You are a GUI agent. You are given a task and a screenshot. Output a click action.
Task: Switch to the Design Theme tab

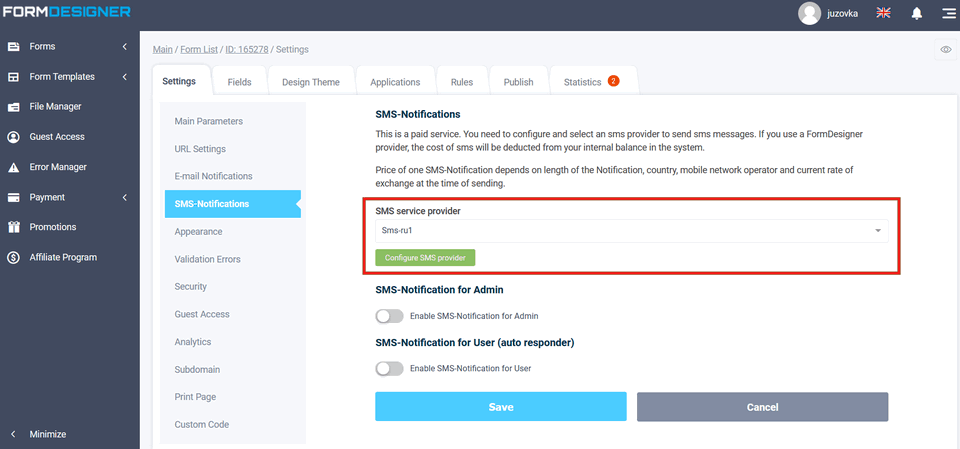[x=310, y=82]
